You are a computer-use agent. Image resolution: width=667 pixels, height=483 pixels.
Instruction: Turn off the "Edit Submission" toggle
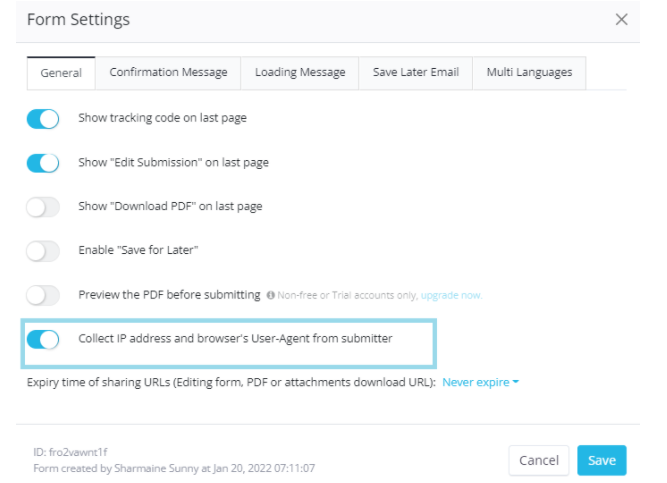[x=43, y=163]
